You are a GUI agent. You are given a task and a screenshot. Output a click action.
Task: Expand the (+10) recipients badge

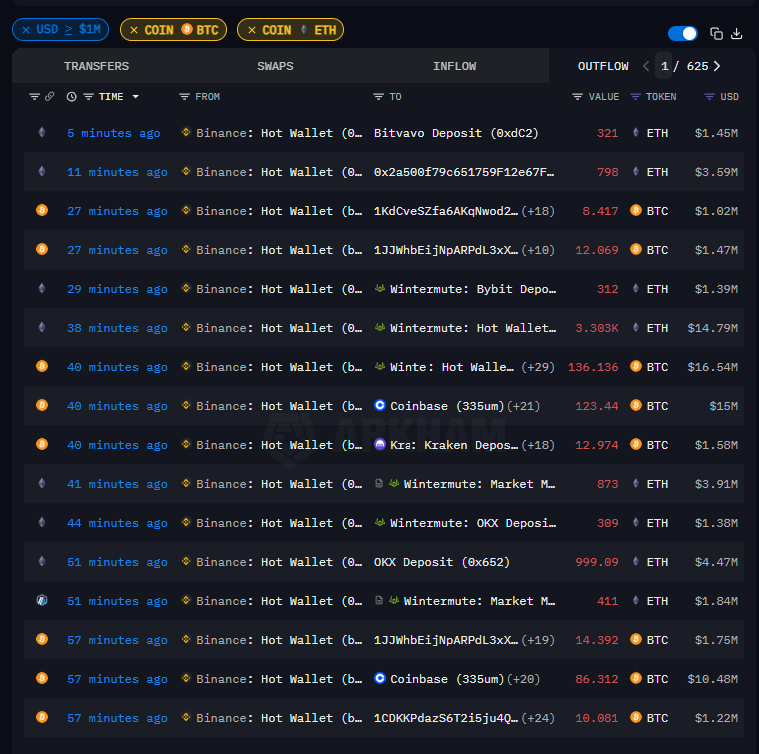tap(538, 250)
